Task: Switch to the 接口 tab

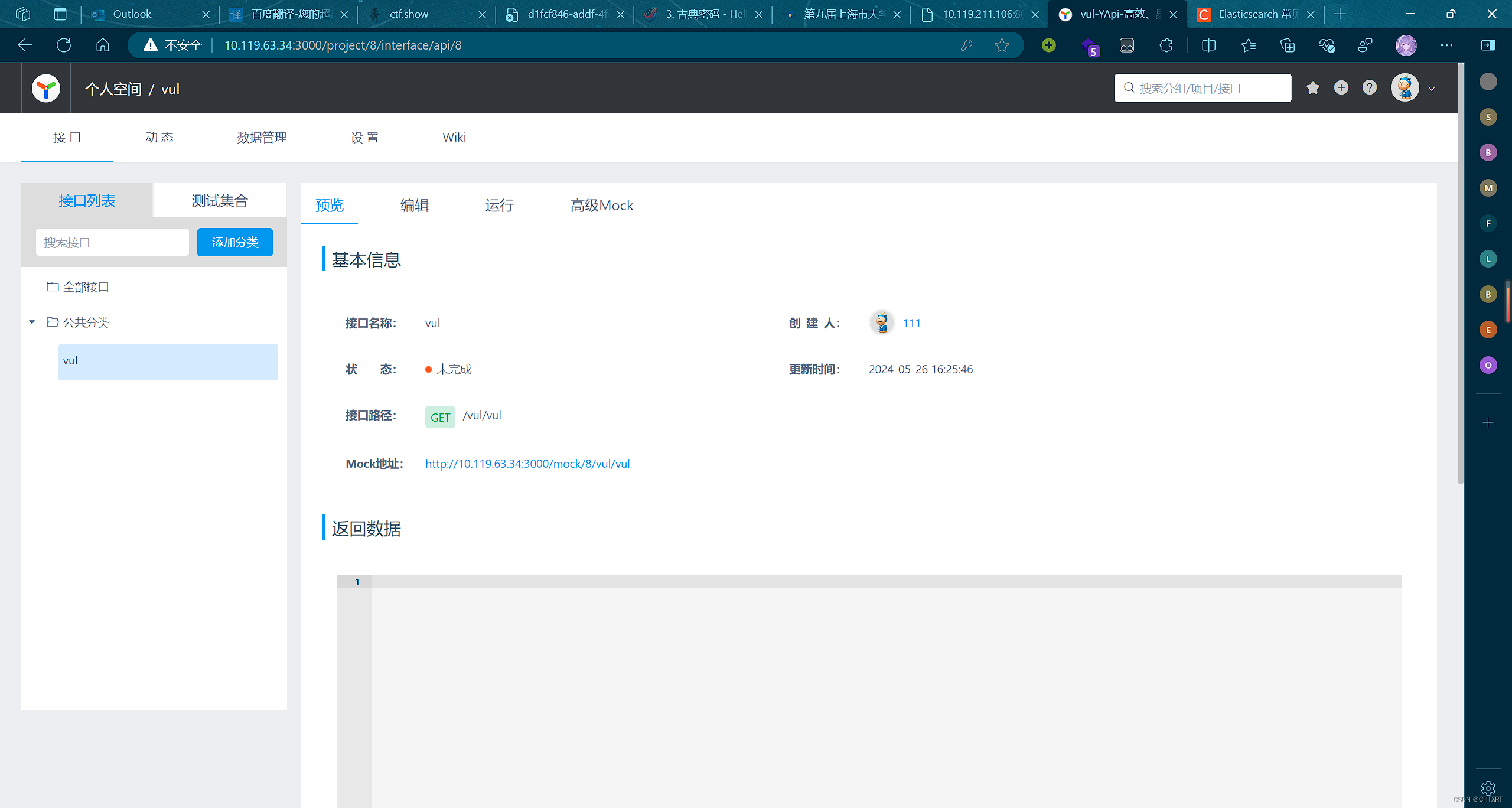Action: [67, 137]
